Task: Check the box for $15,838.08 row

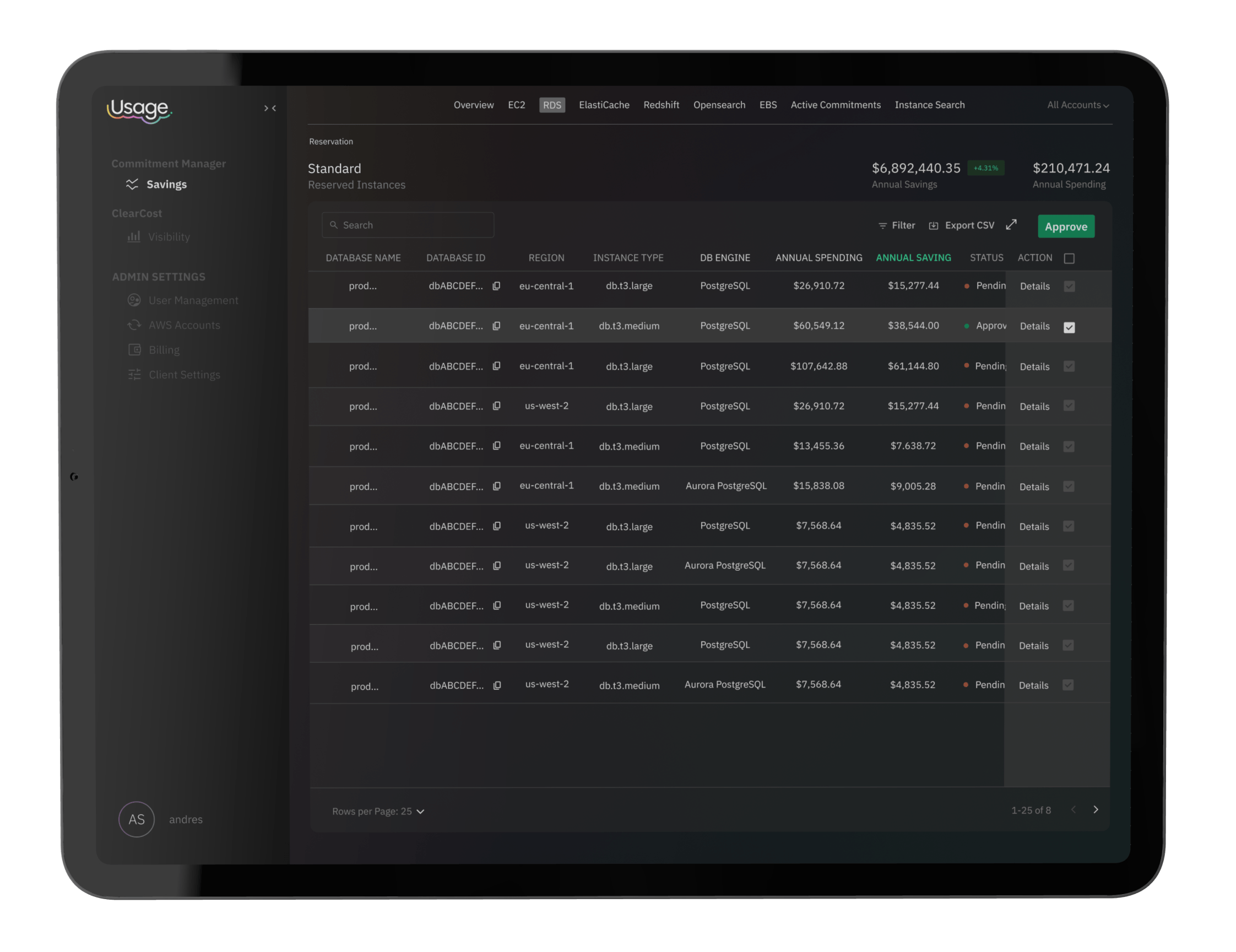Action: (1069, 486)
